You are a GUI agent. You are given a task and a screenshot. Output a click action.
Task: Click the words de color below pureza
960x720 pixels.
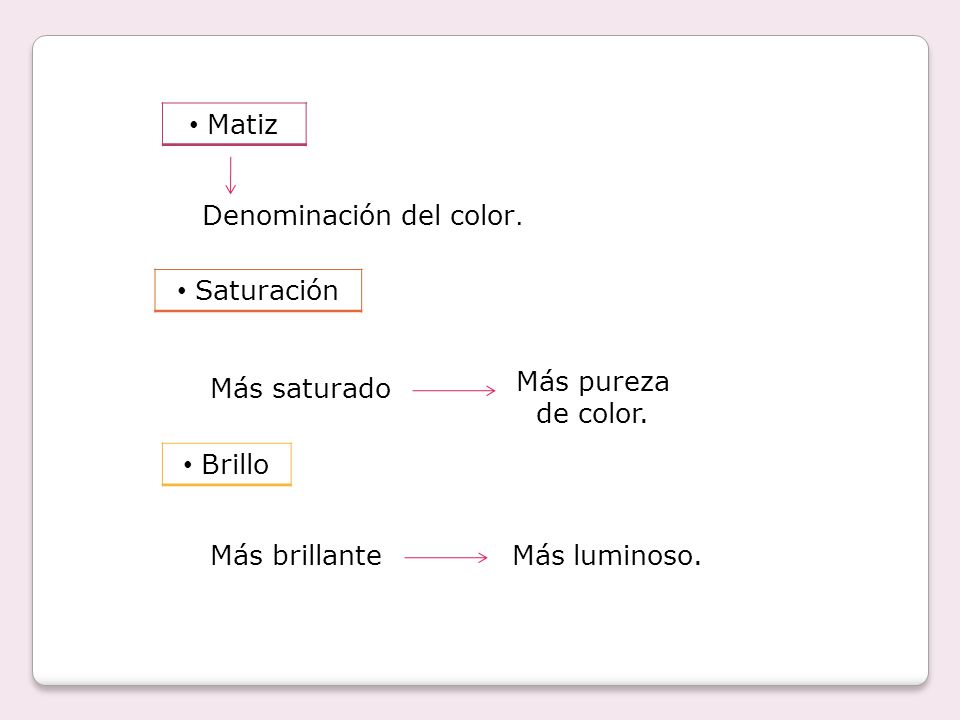tap(591, 413)
